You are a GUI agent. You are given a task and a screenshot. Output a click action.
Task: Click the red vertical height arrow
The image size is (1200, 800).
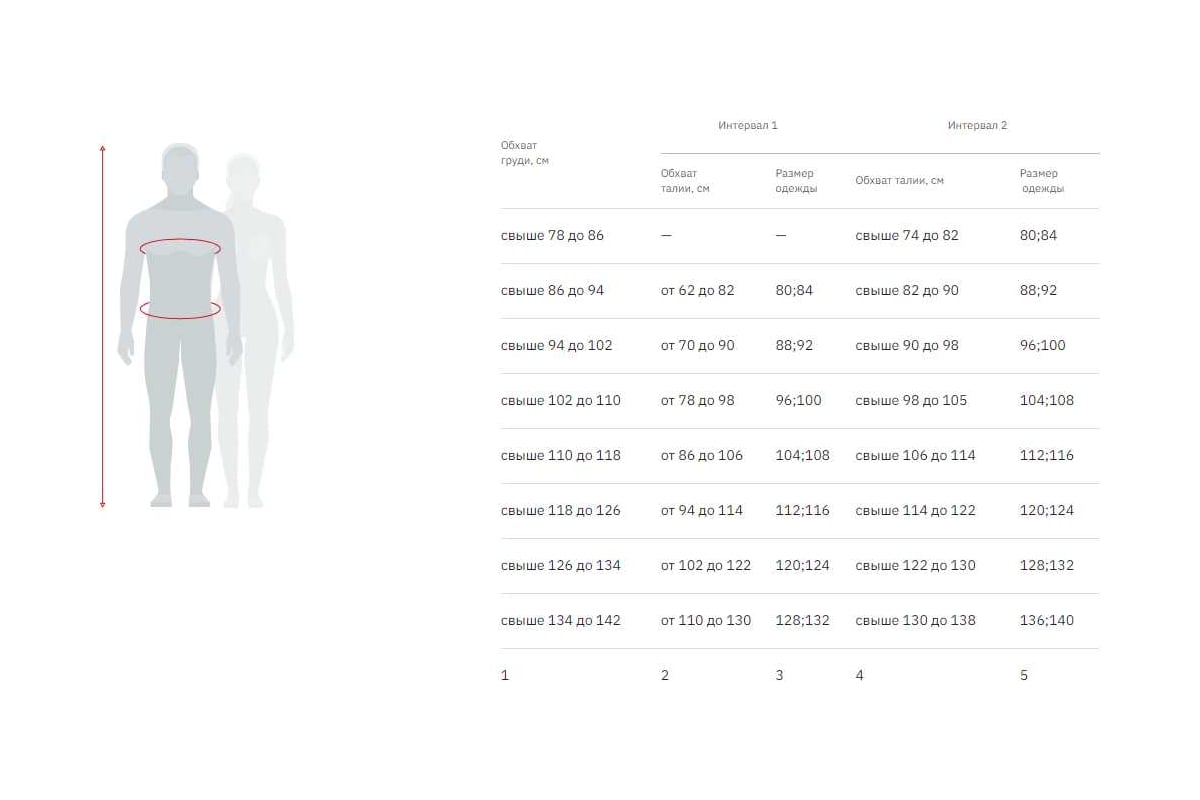click(x=102, y=327)
